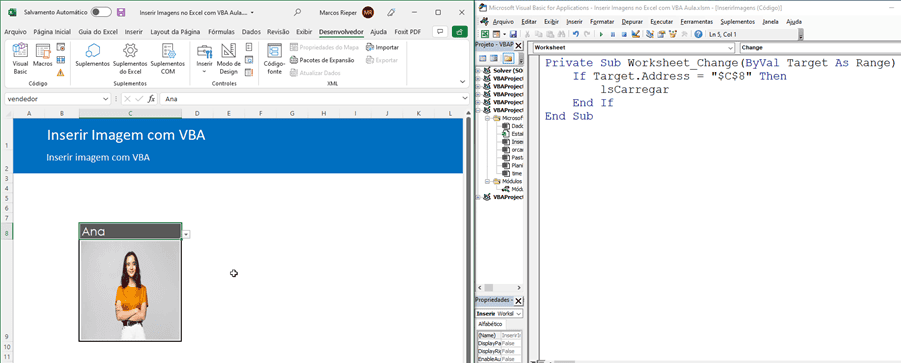
Task: Open the Ferramentas menu in VBA
Action: point(696,22)
